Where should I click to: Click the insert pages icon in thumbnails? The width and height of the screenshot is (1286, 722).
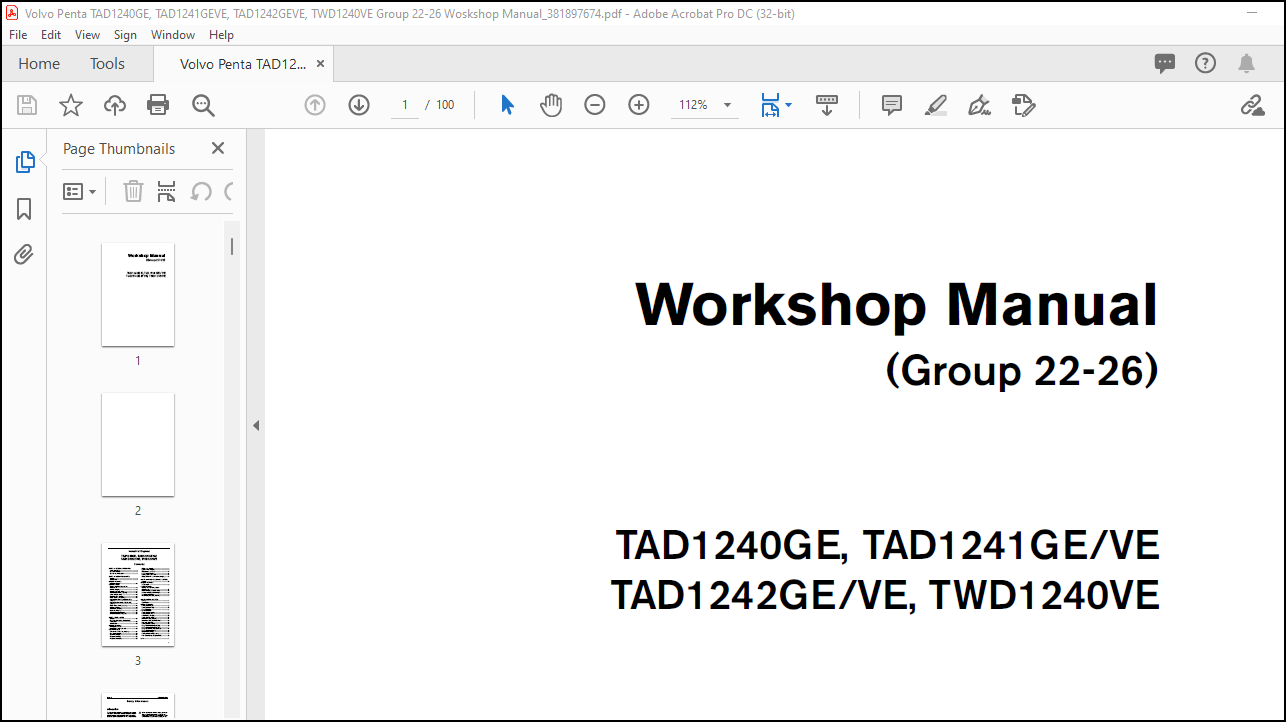(167, 191)
